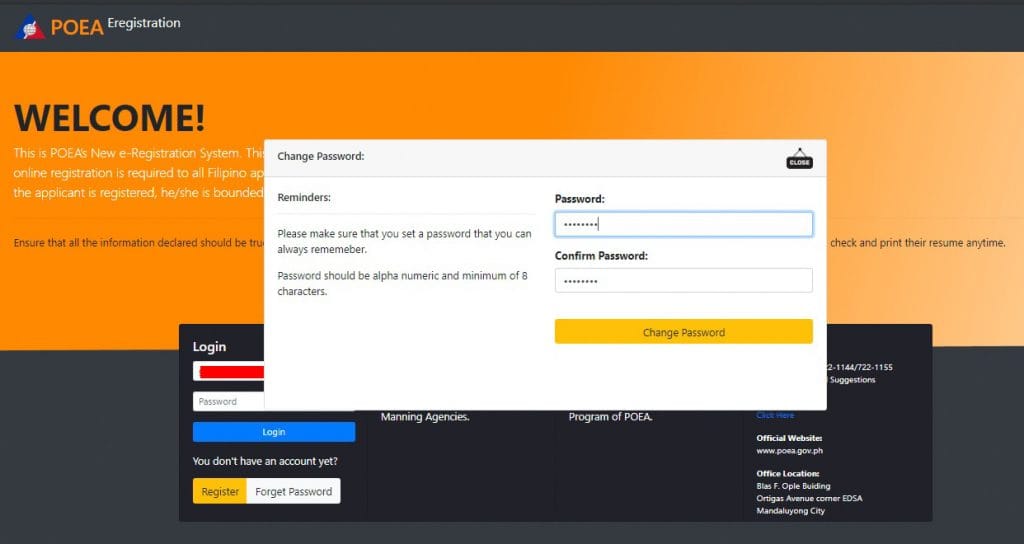Viewport: 1024px width, 544px height.
Task: Click the Change Password: dialog title
Action: (x=321, y=156)
